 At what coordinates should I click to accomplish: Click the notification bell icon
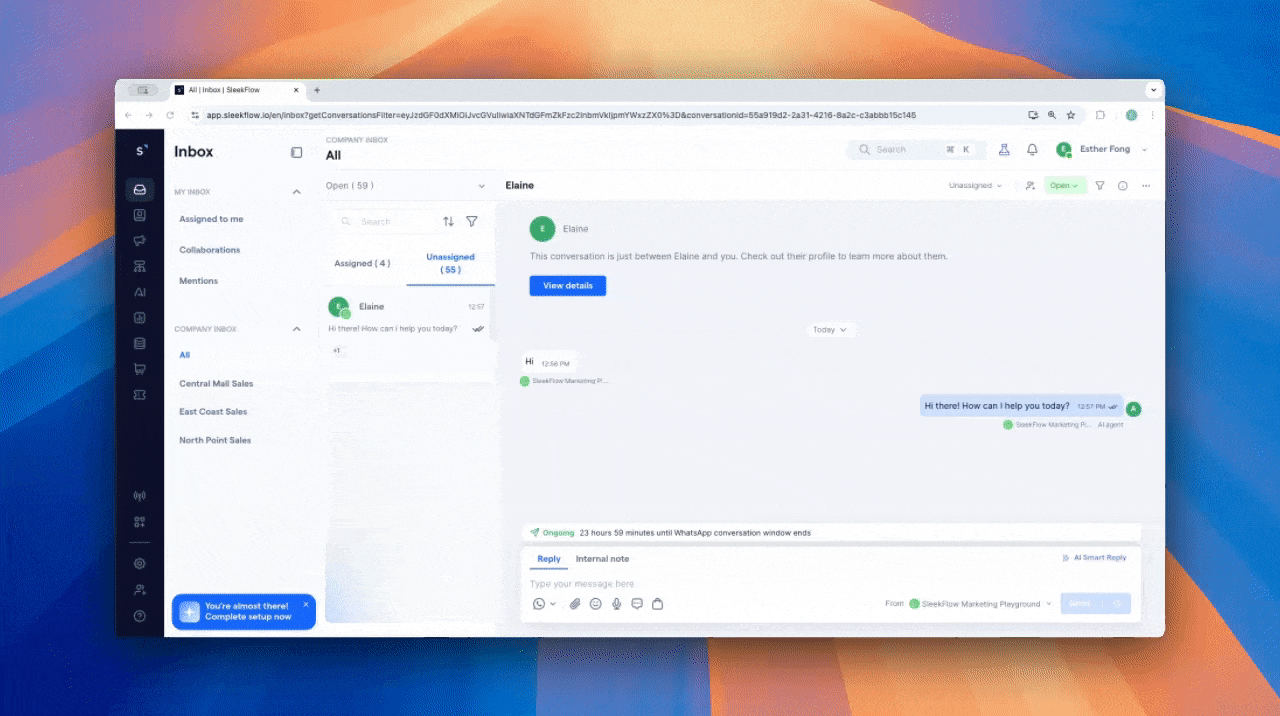tap(1031, 148)
